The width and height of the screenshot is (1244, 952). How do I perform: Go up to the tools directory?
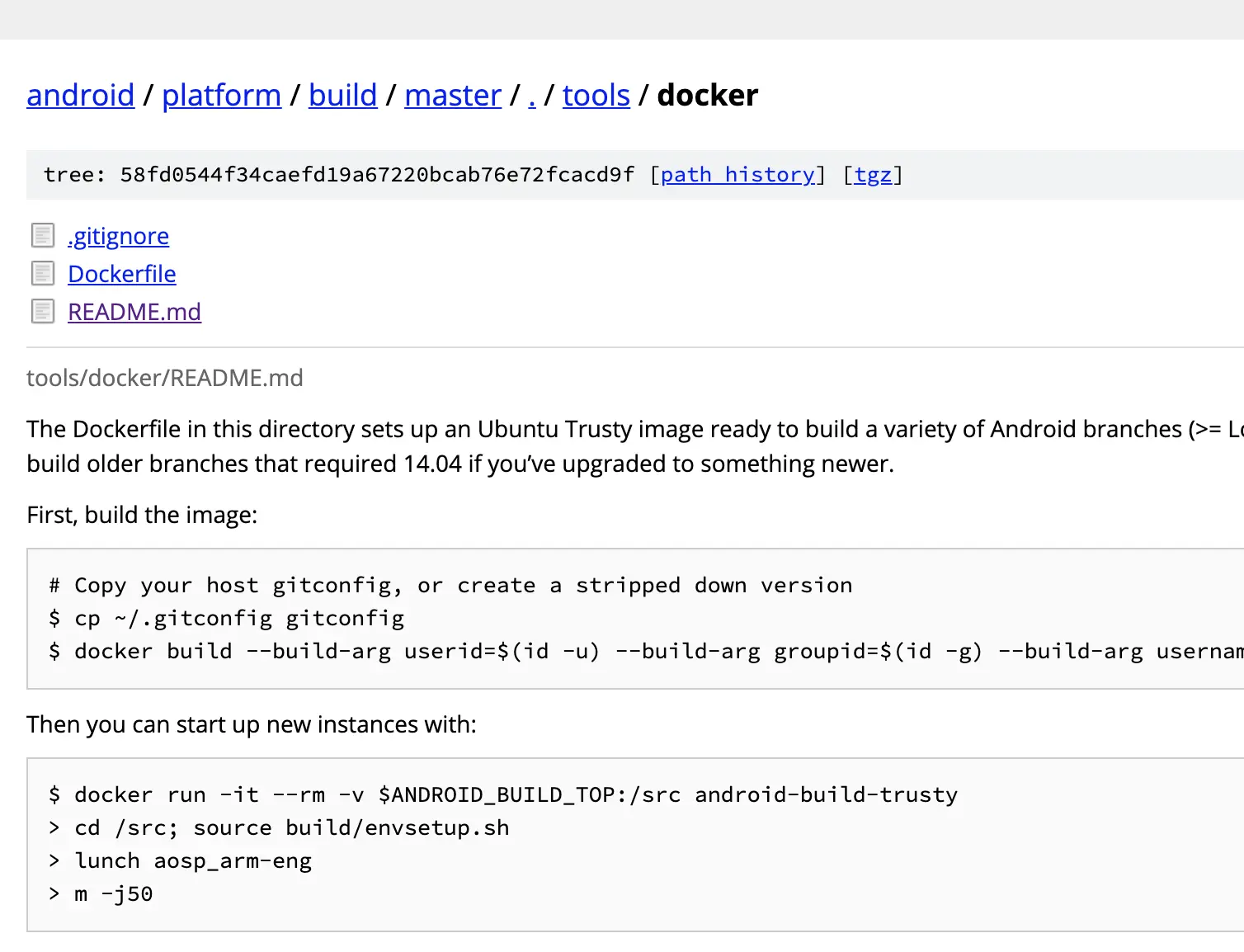(x=596, y=96)
